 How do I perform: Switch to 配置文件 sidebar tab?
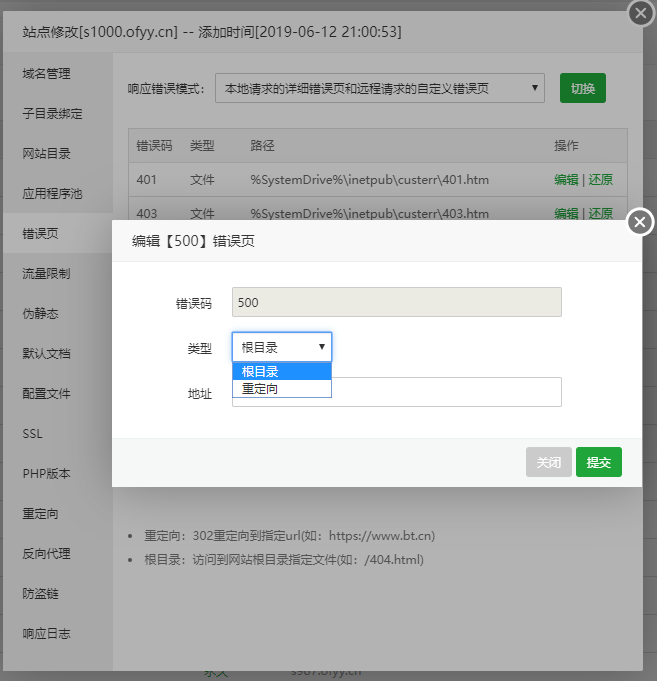pos(58,393)
